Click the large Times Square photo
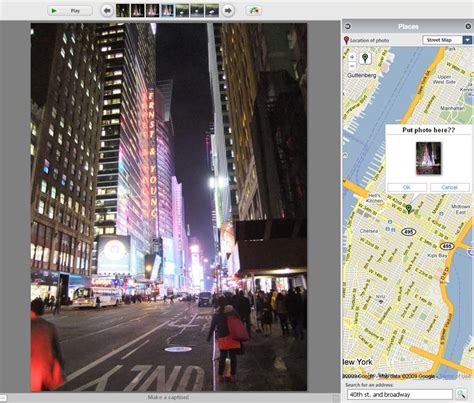 (x=169, y=207)
